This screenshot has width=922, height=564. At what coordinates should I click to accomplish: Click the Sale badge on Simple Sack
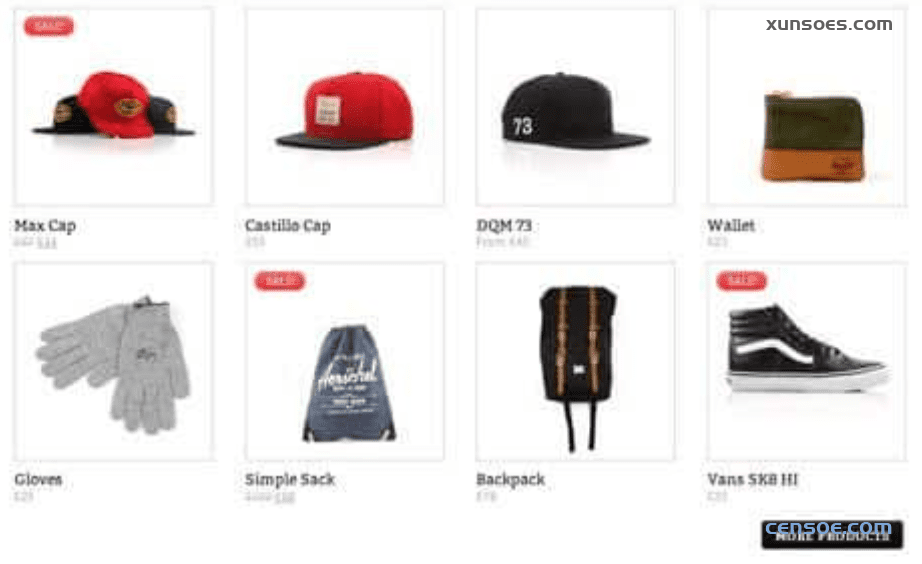click(280, 281)
